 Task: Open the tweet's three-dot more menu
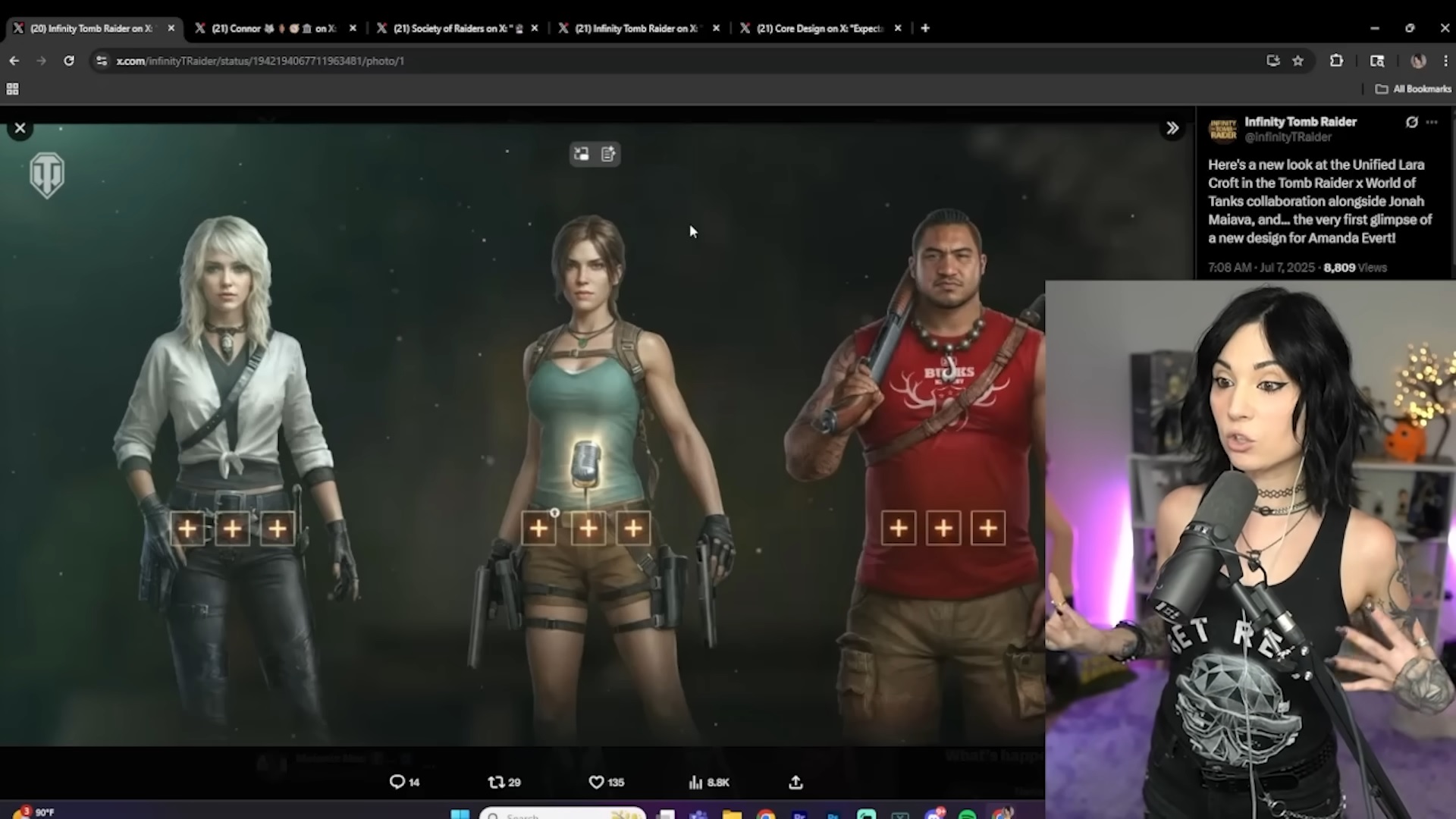pos(1432,122)
